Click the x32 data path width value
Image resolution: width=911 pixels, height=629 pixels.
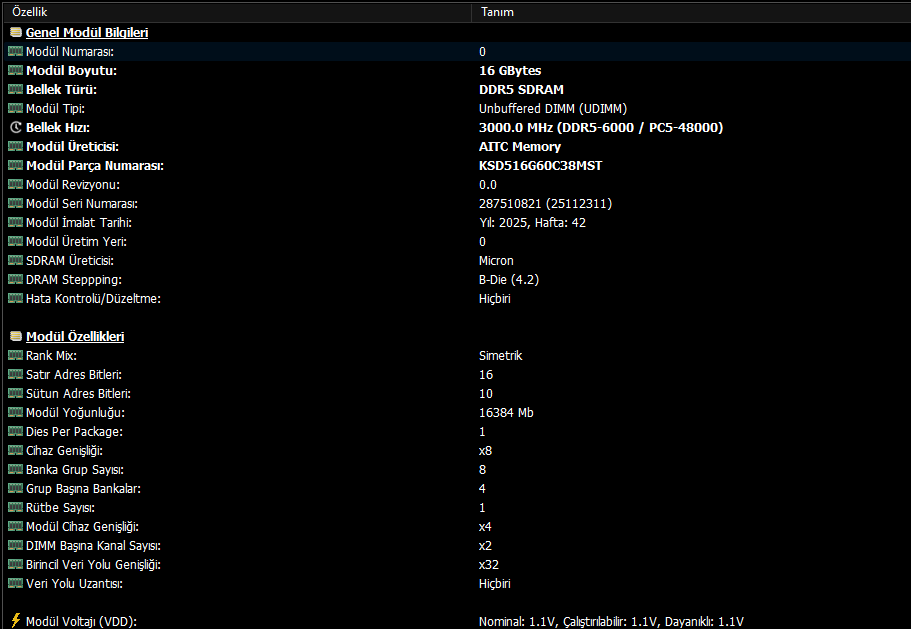(x=489, y=565)
